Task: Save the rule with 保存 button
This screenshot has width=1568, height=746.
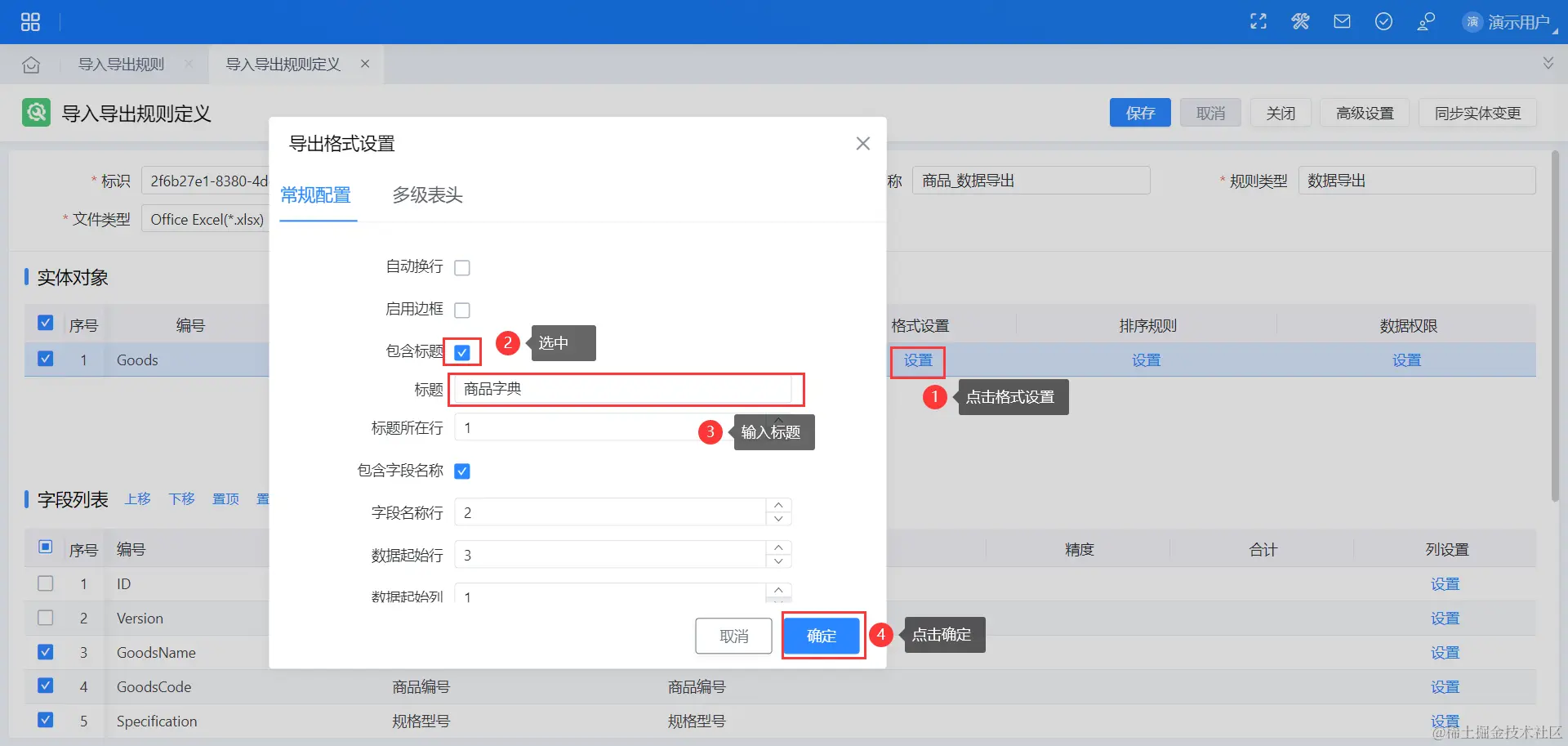Action: pyautogui.click(x=1140, y=113)
